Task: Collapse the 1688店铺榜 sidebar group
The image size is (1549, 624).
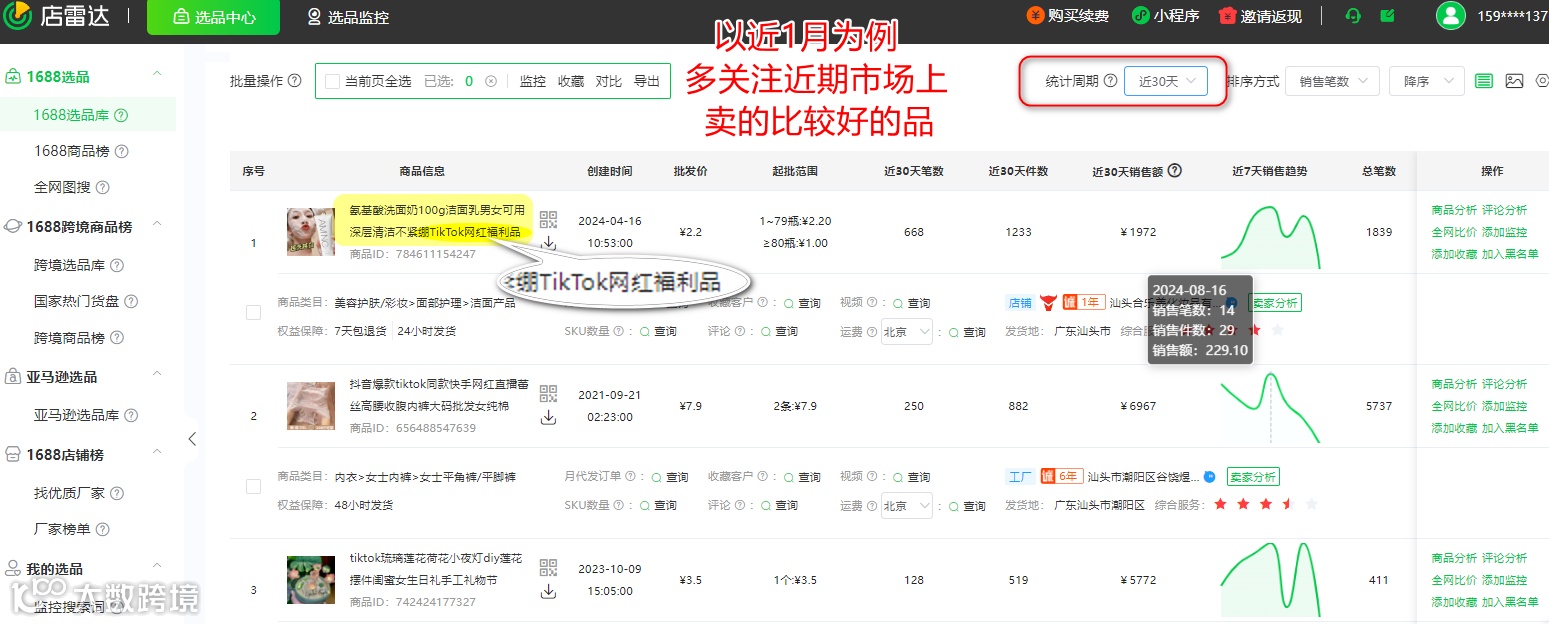Action: click(x=156, y=454)
